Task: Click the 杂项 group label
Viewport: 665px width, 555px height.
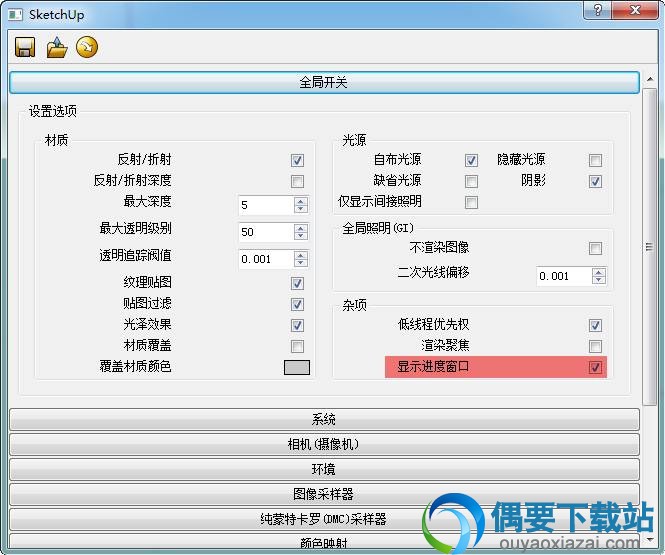Action: pyautogui.click(x=354, y=305)
